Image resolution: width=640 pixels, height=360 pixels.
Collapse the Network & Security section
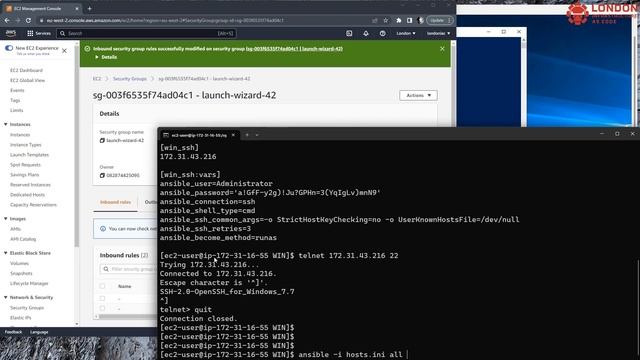6,298
